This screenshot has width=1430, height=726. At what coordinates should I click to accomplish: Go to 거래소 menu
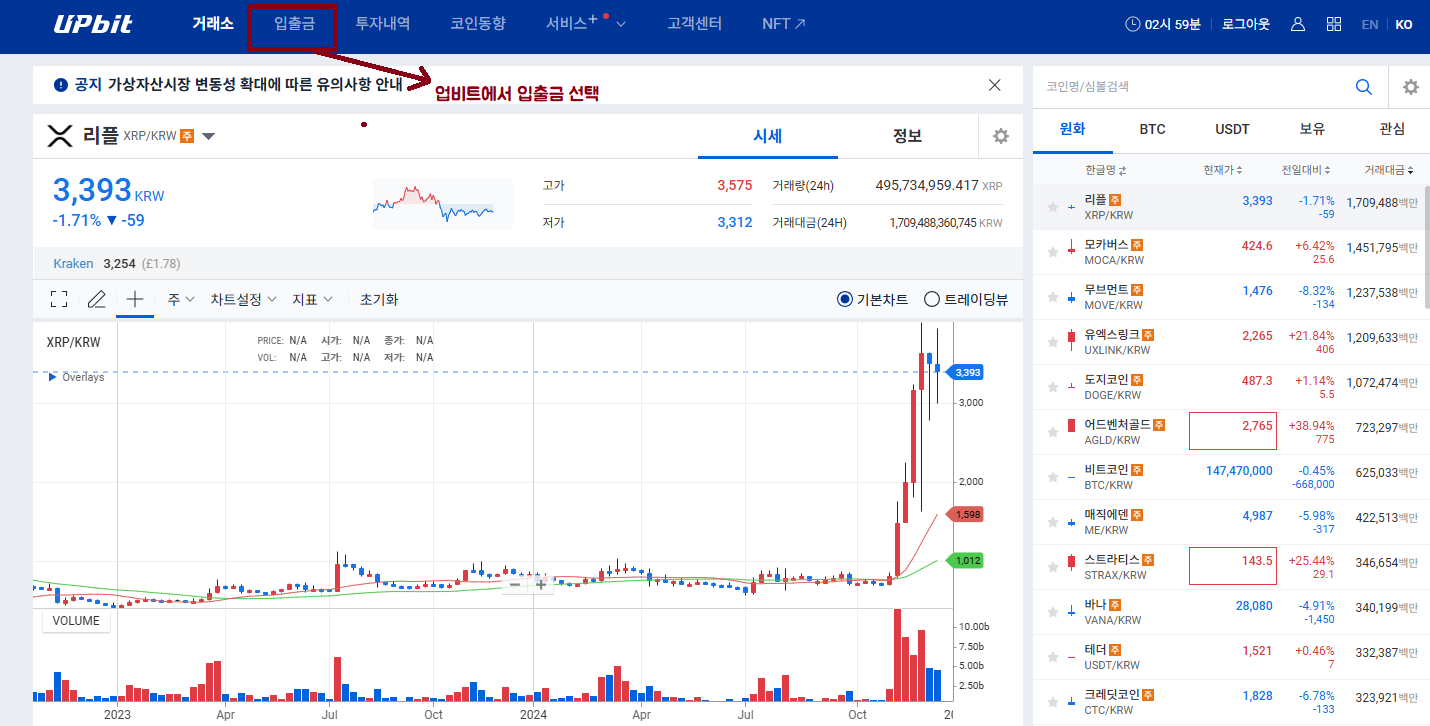click(213, 24)
